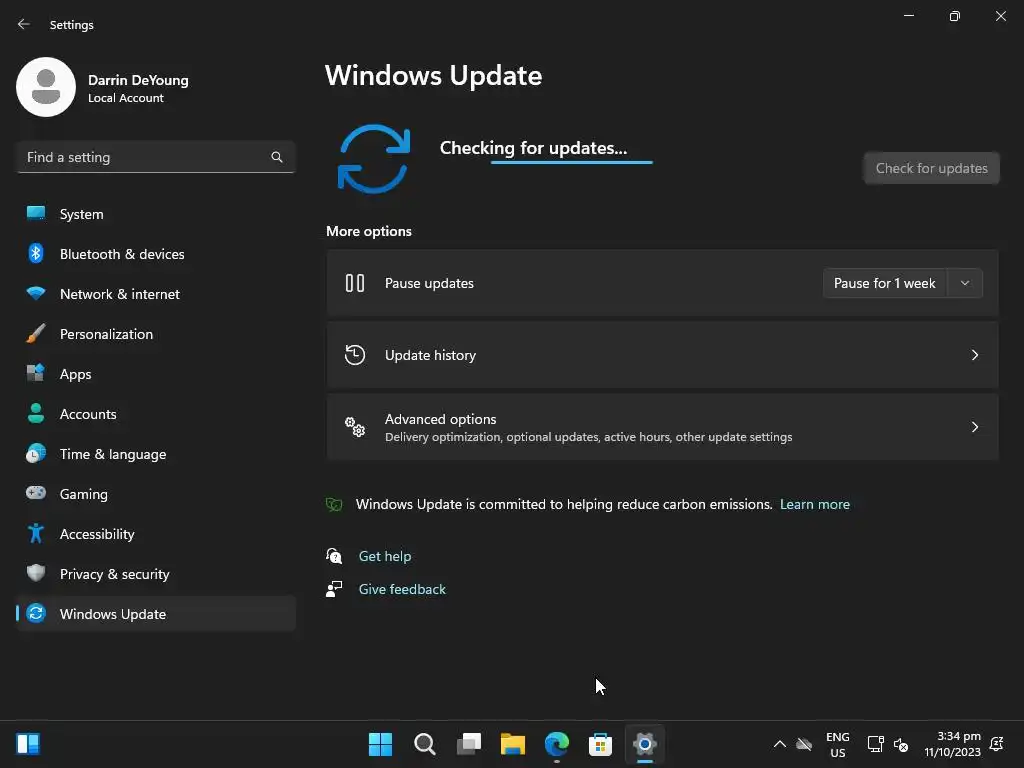1024x768 pixels.
Task: Click the Settings gear on taskbar
Action: point(645,744)
